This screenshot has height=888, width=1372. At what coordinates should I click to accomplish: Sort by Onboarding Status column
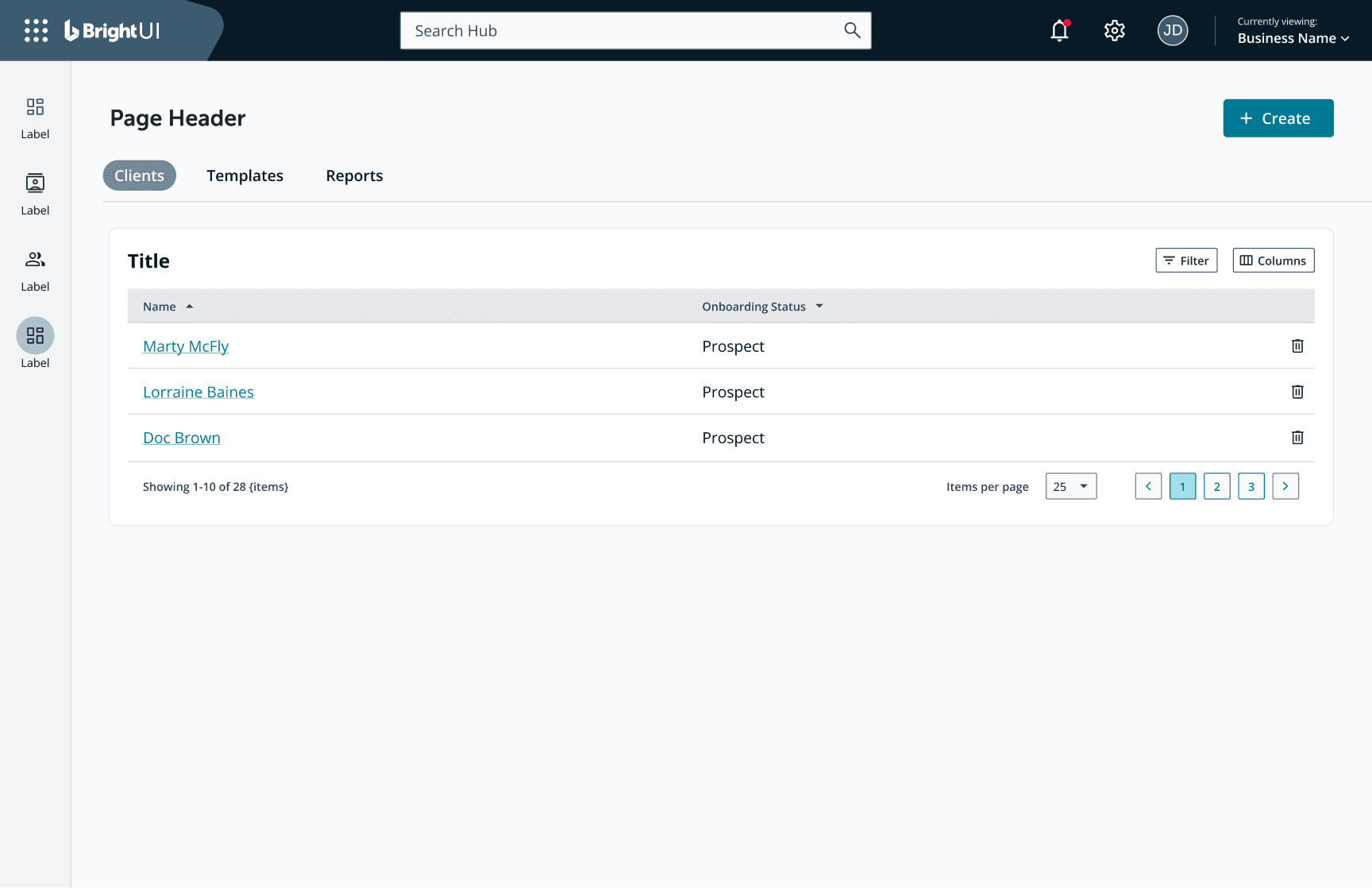(762, 307)
